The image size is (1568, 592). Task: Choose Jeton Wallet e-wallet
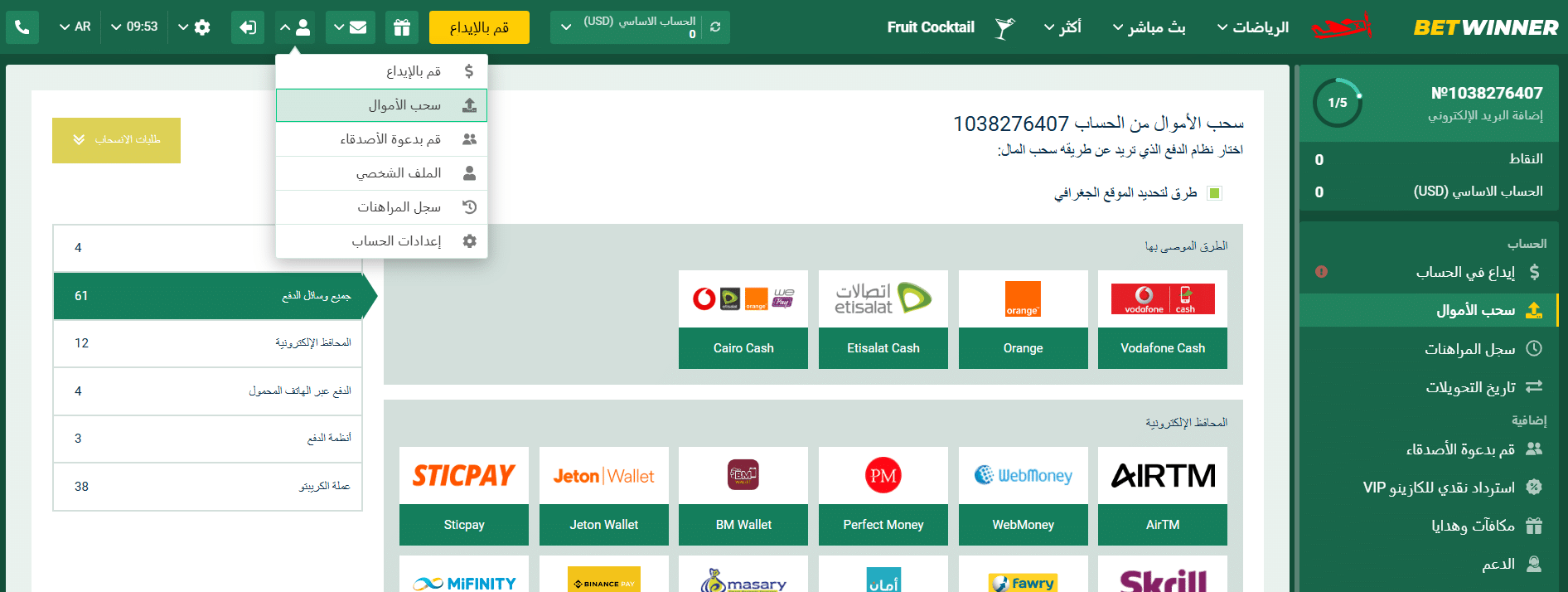pos(604,496)
